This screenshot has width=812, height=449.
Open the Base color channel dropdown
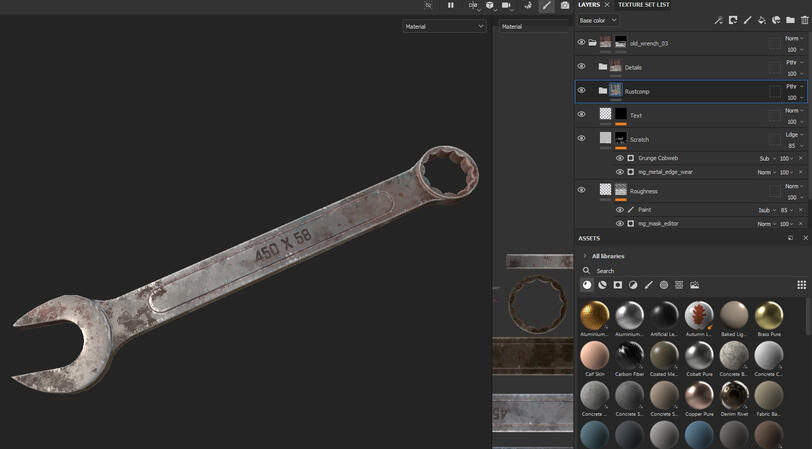tap(598, 20)
